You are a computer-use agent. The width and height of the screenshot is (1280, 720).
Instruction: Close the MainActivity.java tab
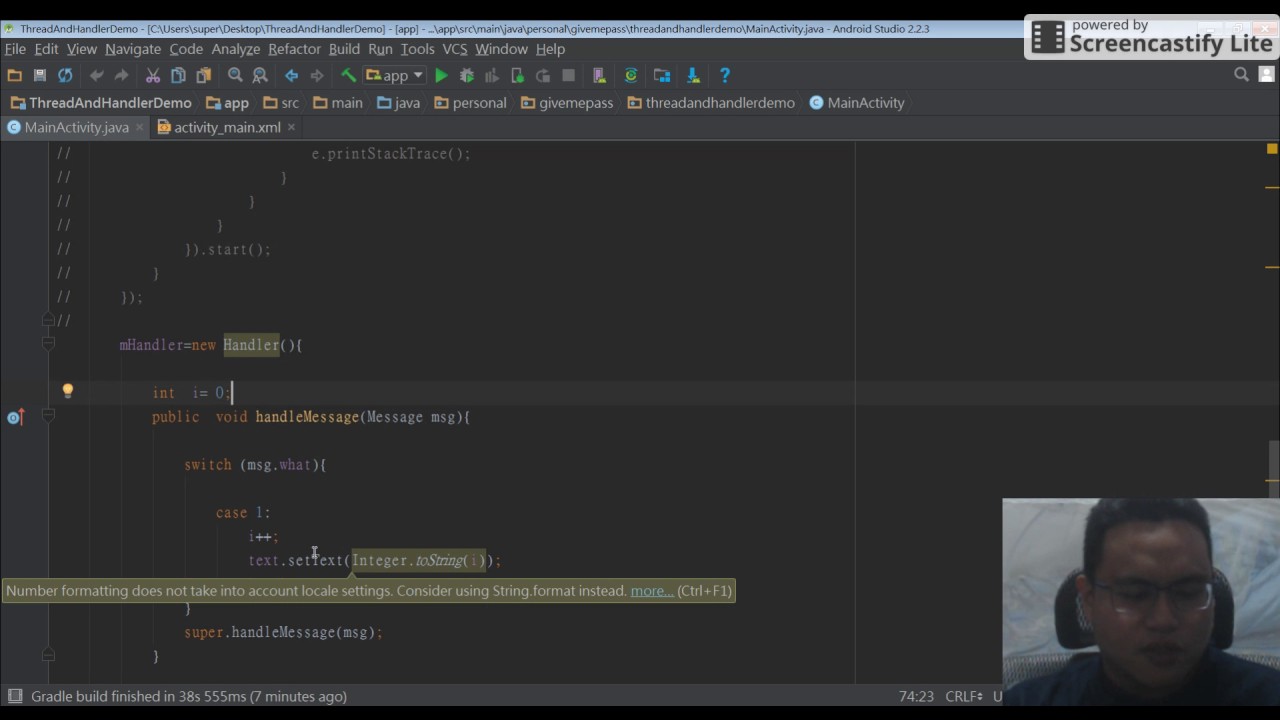point(139,127)
